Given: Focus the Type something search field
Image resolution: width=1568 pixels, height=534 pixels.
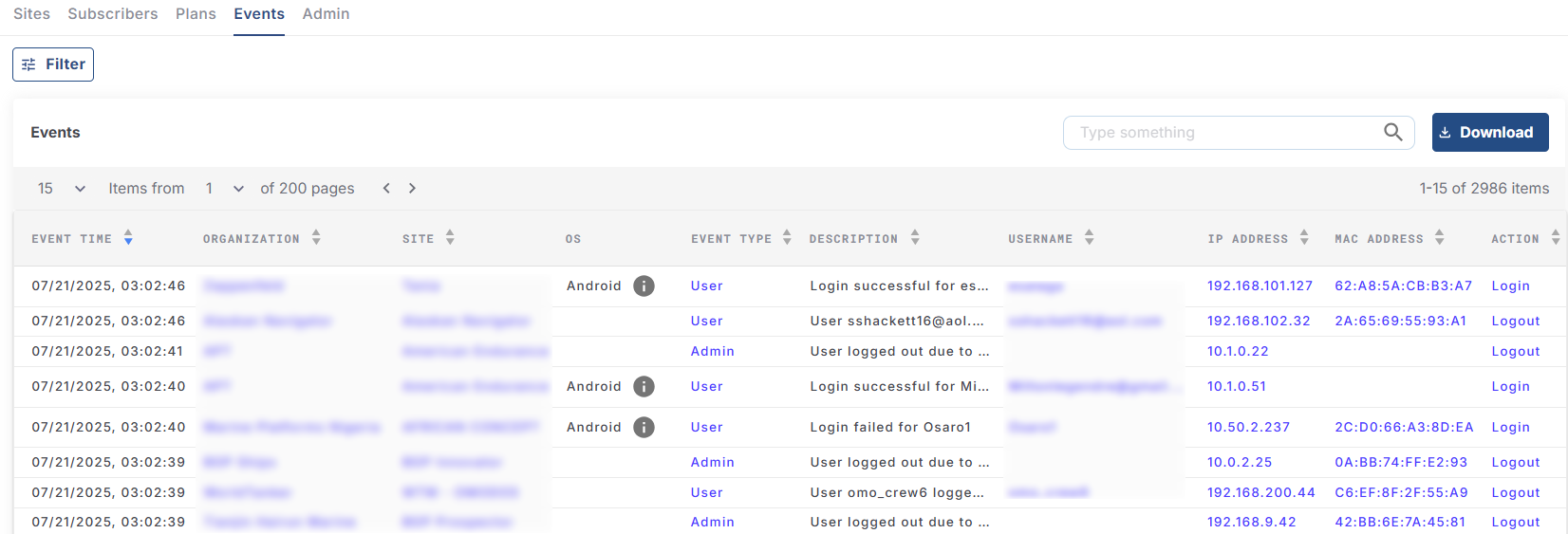Looking at the screenshot, I should tap(1224, 133).
